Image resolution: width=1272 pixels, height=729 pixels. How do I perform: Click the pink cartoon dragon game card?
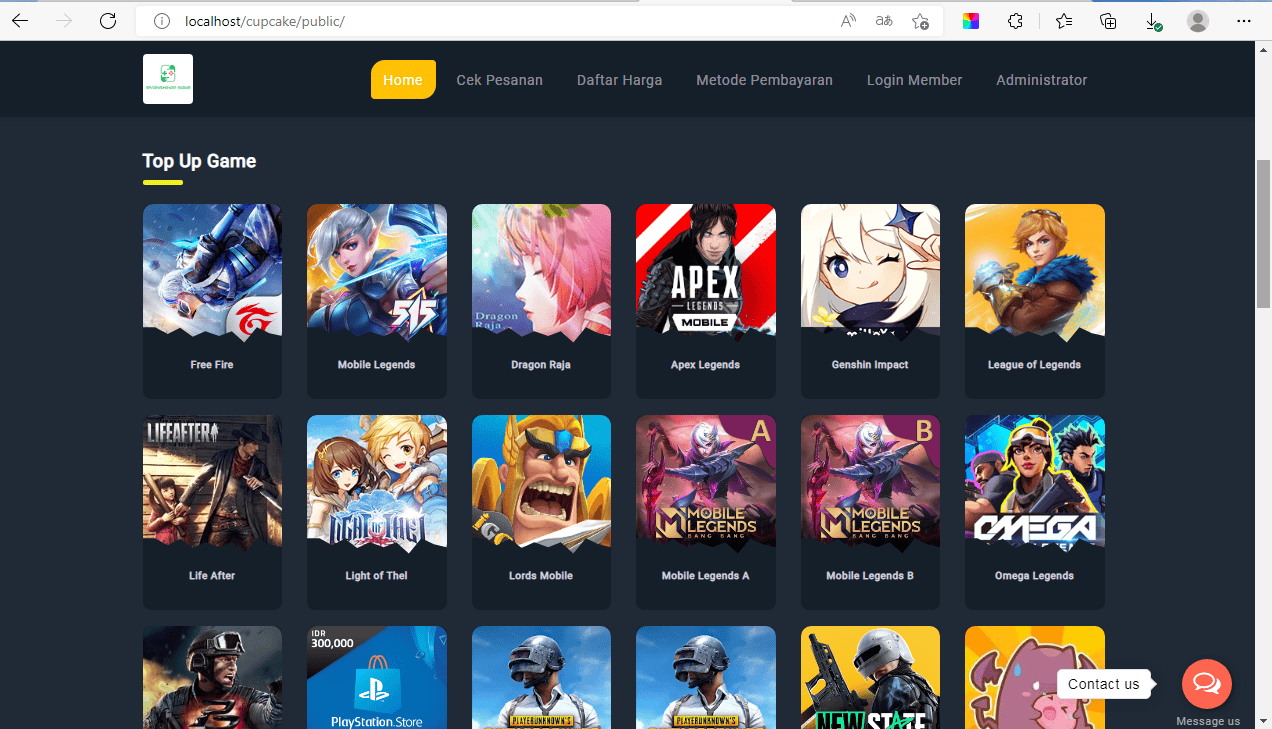point(1035,678)
